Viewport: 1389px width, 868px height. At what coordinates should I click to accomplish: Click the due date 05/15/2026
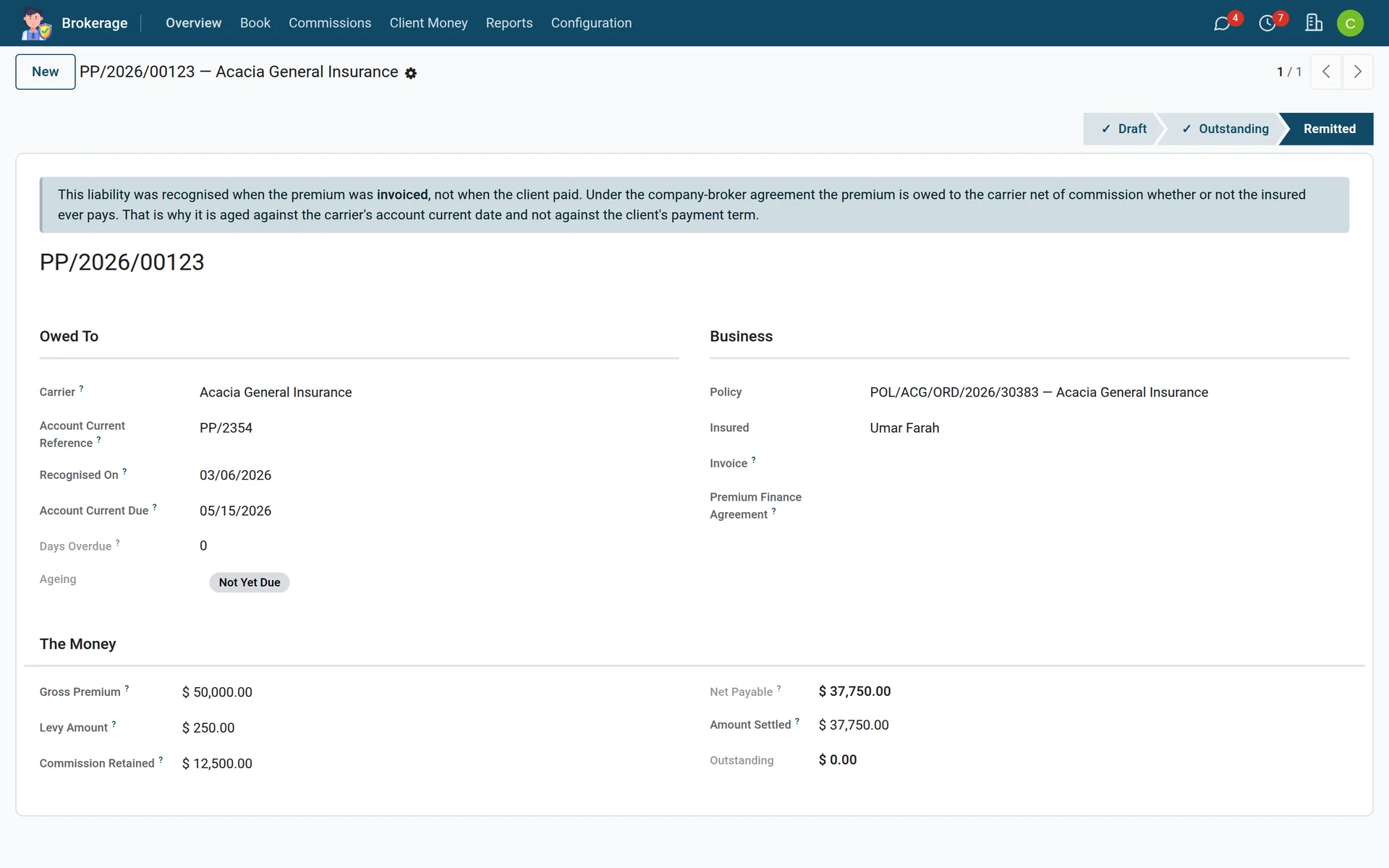coord(235,511)
